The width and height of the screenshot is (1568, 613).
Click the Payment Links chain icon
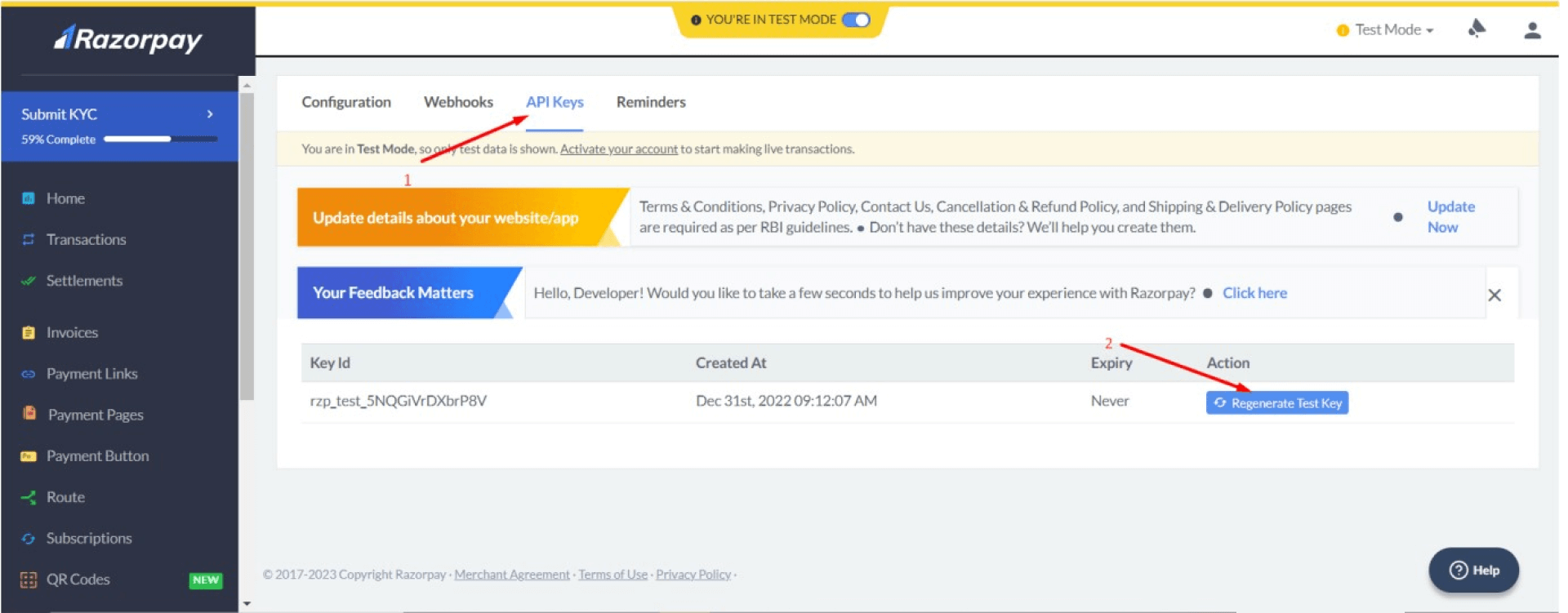29,374
